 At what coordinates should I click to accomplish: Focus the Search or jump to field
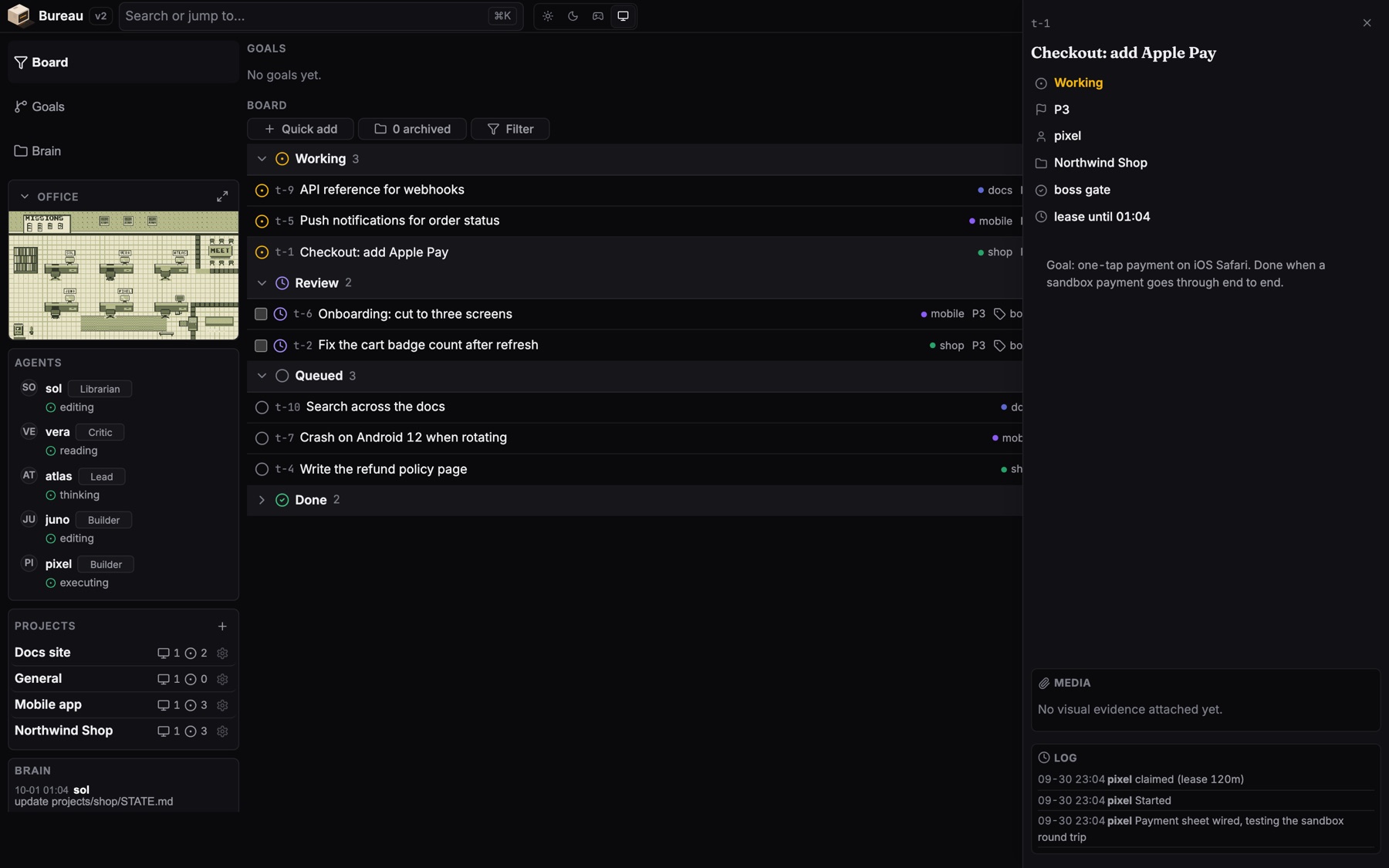coord(321,16)
